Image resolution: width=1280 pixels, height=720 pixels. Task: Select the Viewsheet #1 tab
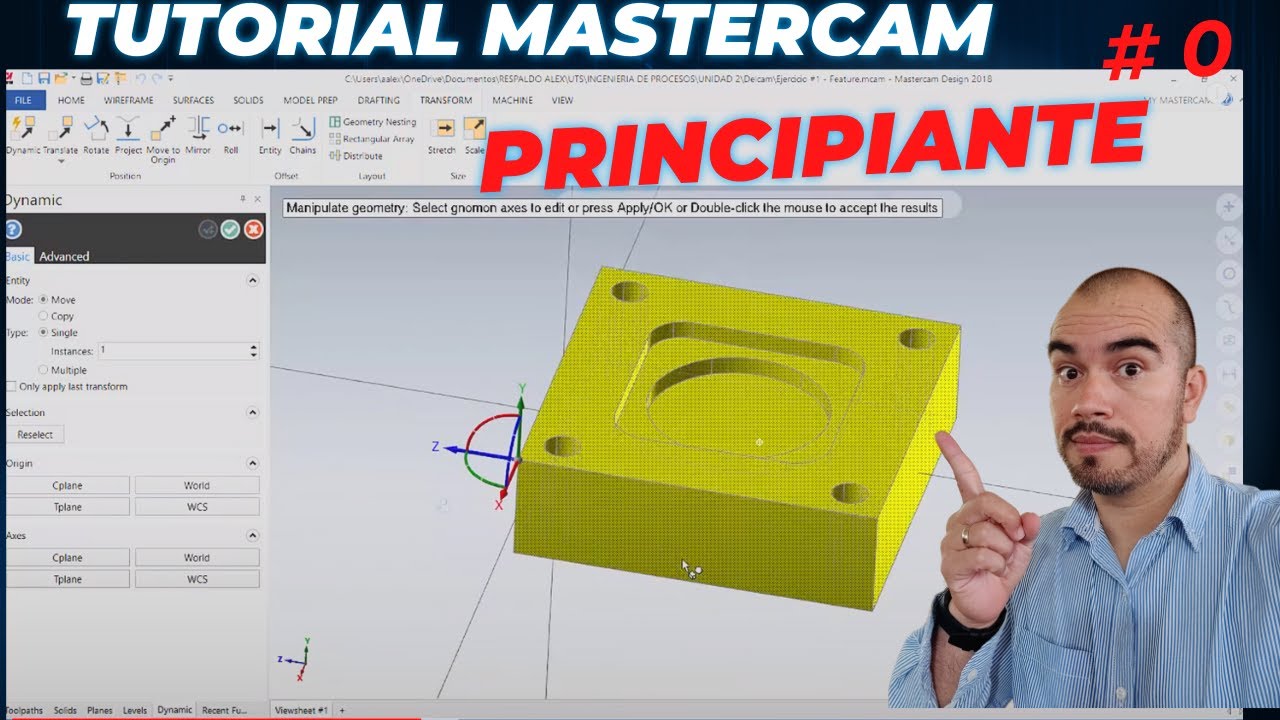[x=301, y=710]
